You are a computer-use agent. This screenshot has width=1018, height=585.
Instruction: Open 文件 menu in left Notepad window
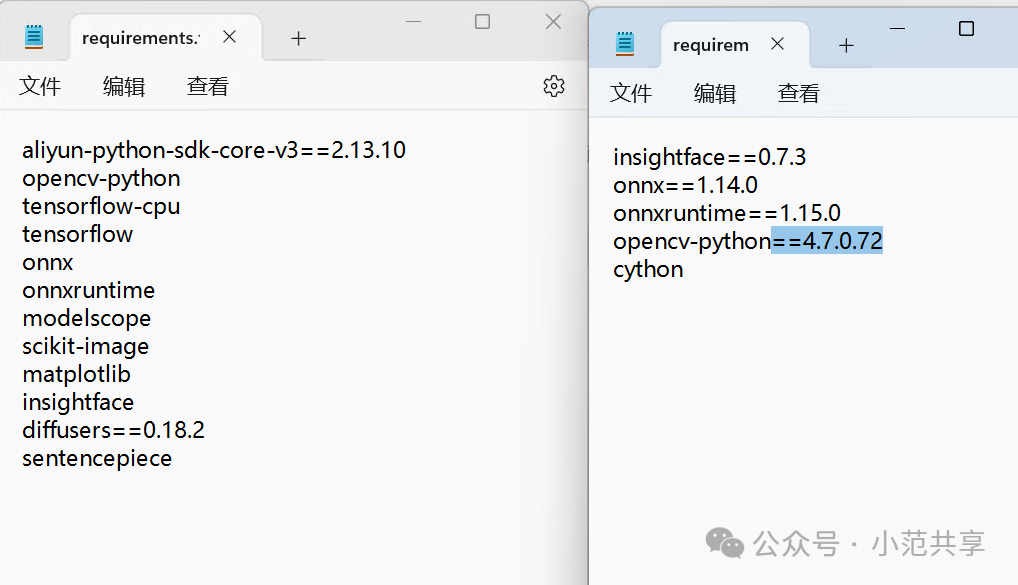click(40, 86)
